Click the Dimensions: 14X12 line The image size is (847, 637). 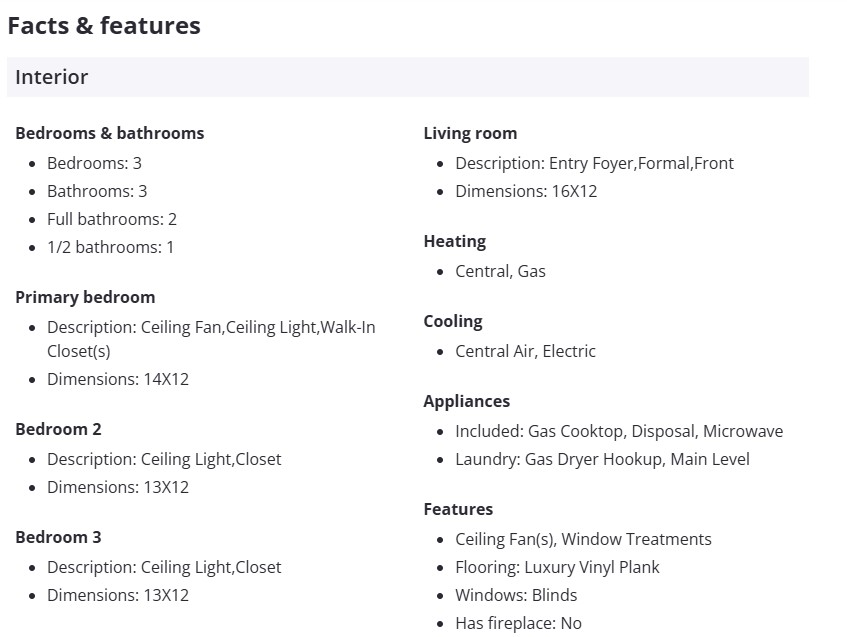(x=118, y=379)
